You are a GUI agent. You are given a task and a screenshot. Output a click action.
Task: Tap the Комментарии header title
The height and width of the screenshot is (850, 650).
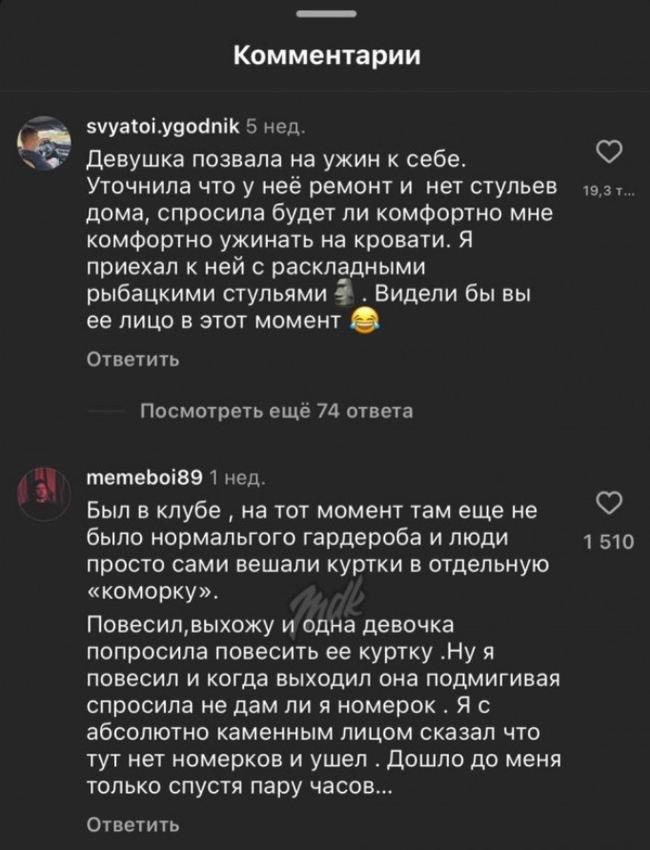(326, 55)
